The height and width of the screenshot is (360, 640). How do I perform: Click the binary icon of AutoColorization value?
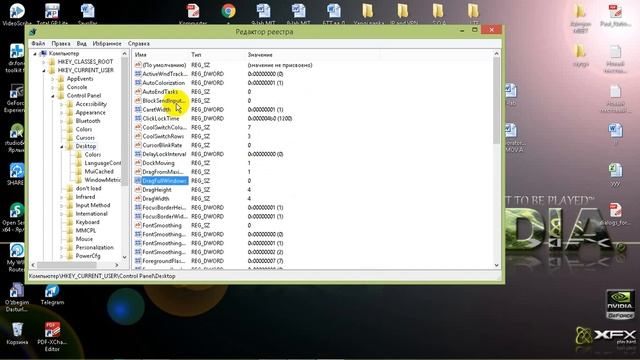pyautogui.click(x=138, y=82)
